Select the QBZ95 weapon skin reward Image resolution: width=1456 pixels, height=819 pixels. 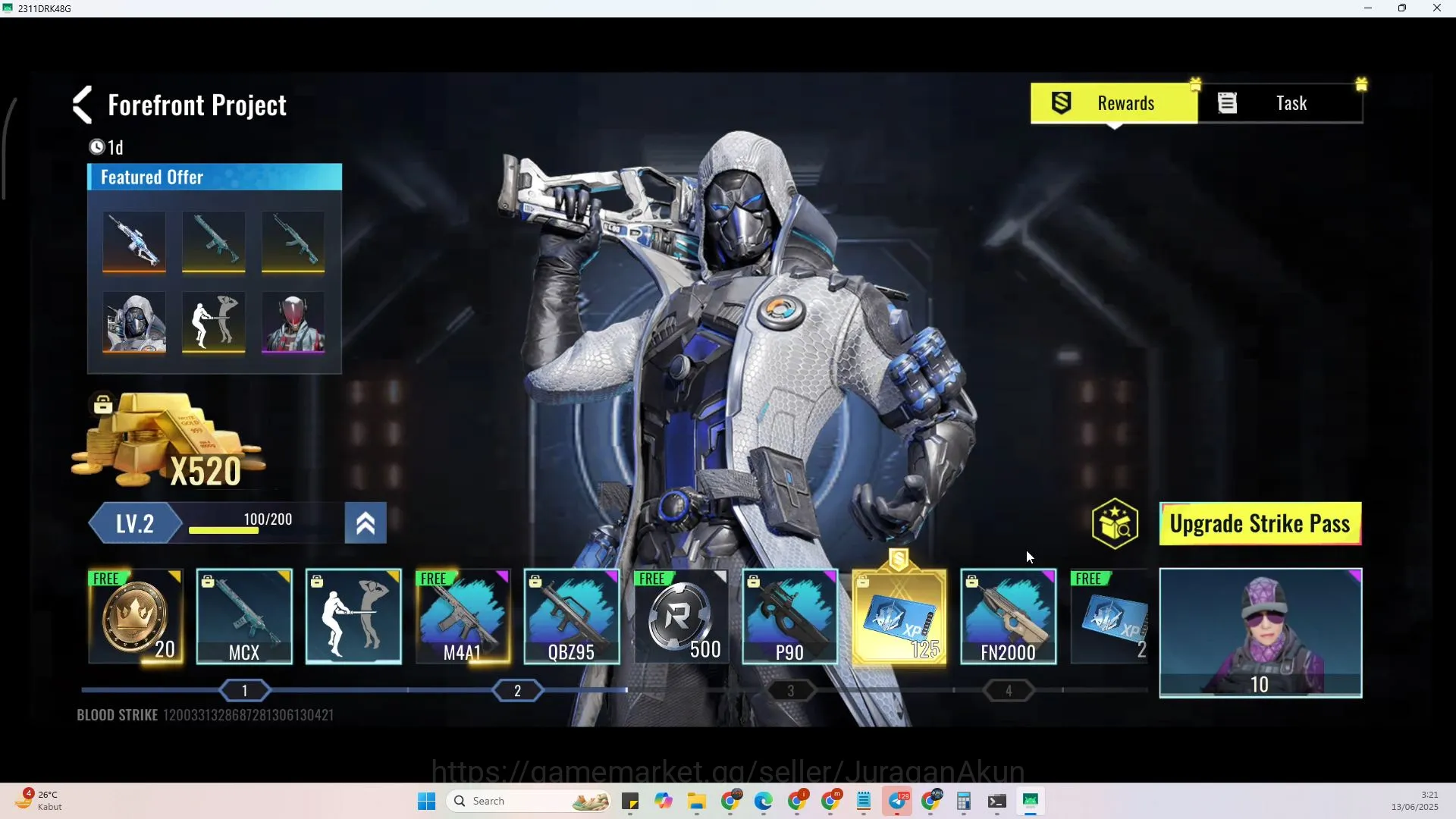(x=572, y=617)
